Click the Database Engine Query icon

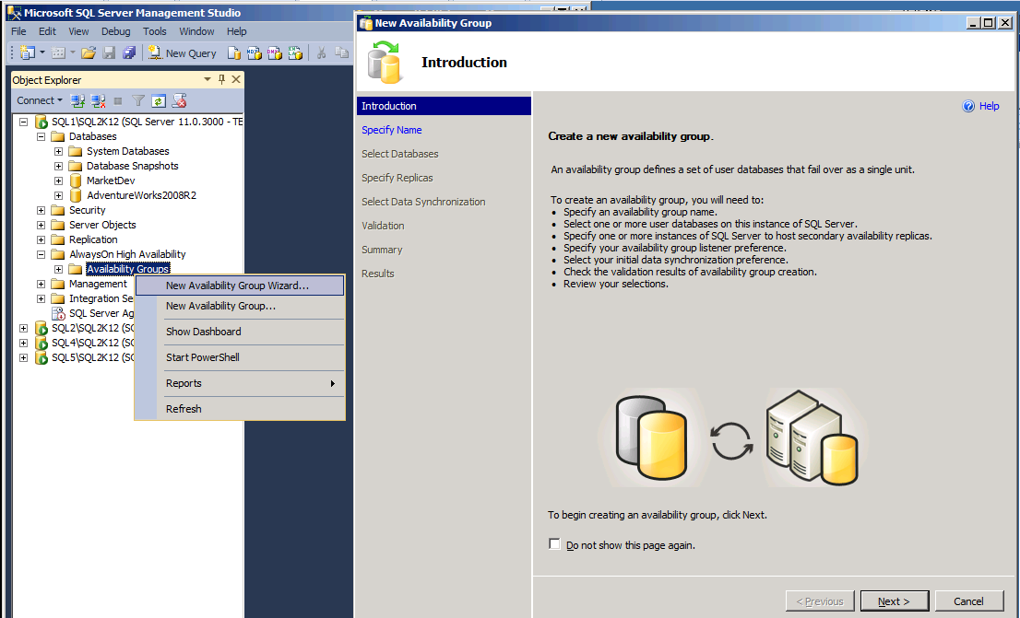[234, 53]
